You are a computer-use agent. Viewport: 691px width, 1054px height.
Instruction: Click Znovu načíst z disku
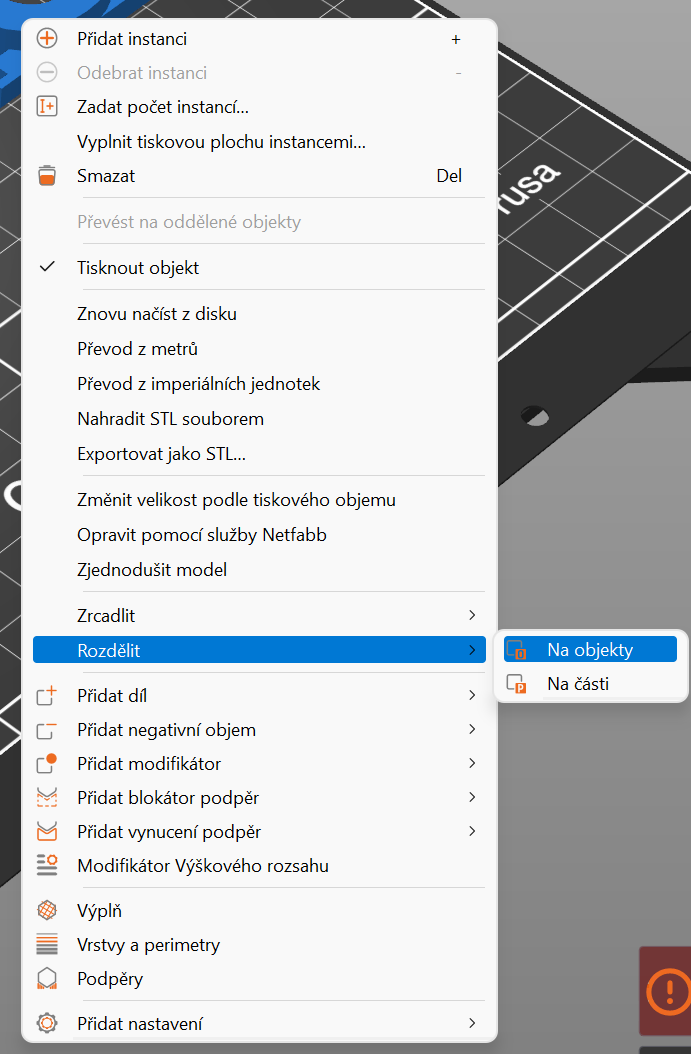(x=157, y=314)
